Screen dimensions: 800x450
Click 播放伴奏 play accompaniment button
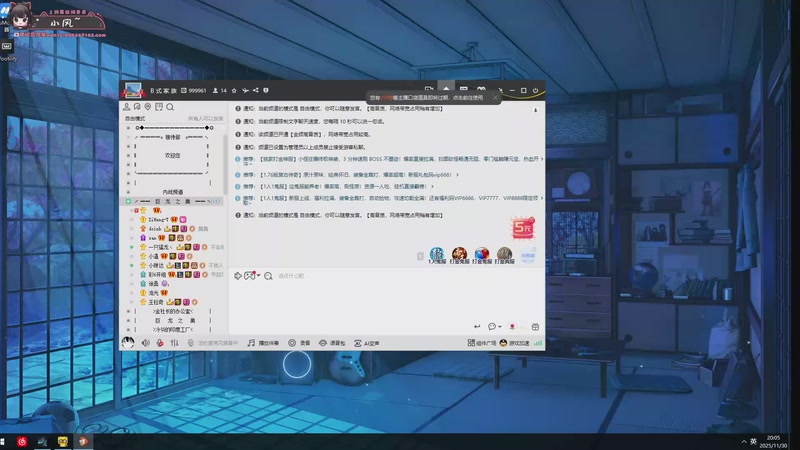263,343
